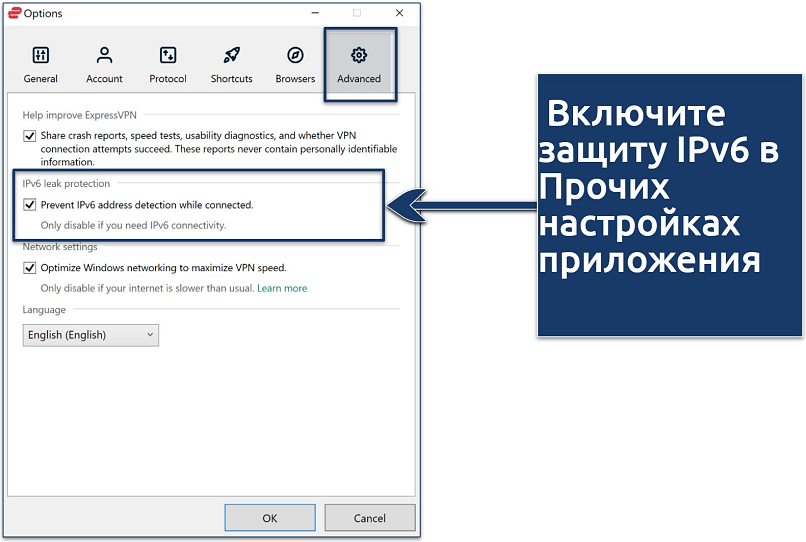The width and height of the screenshot is (806, 542).
Task: Click the IPv6 leak protection heading
Action: [66, 184]
